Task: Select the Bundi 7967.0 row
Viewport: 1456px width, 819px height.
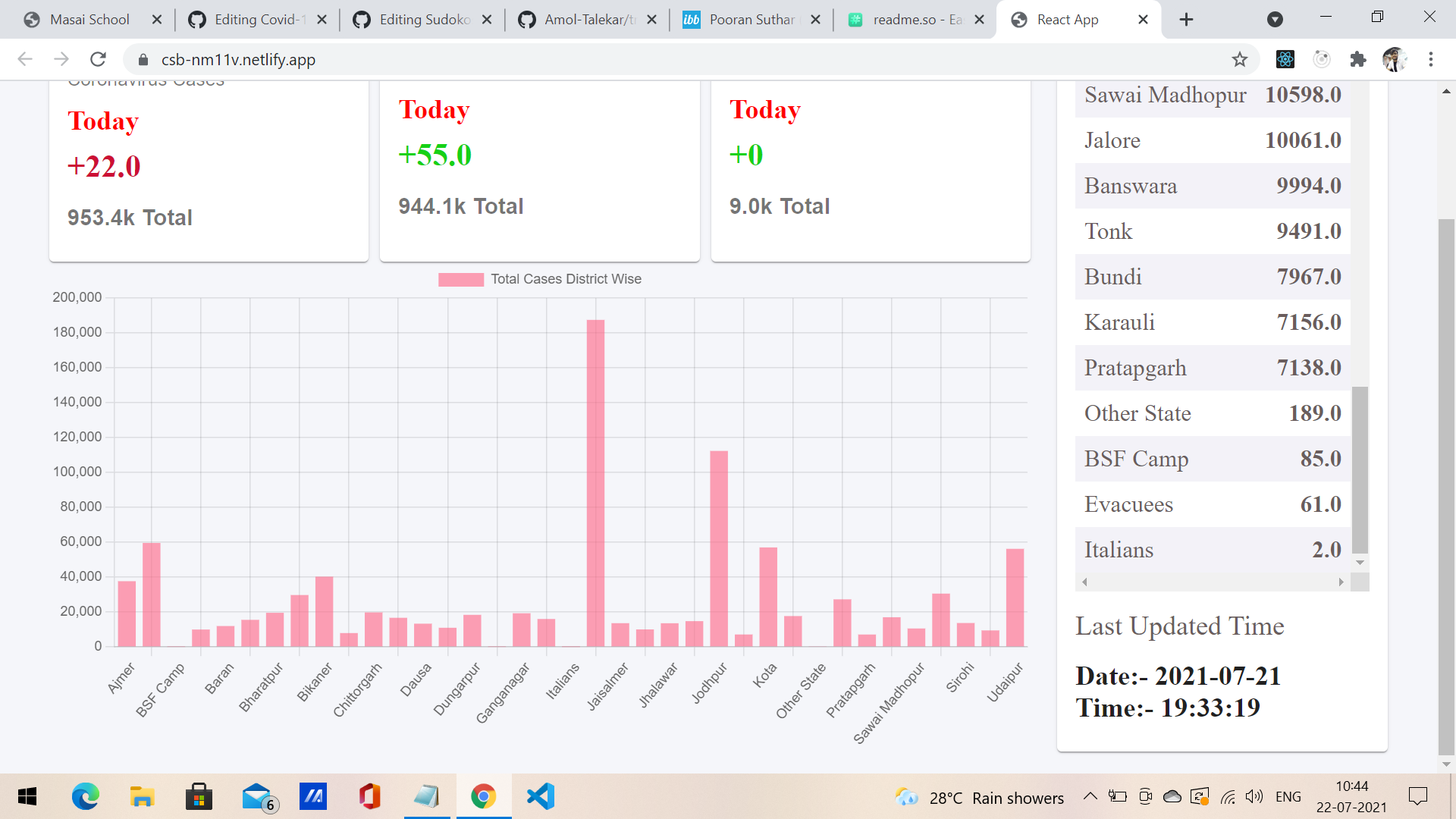Action: tap(1213, 277)
